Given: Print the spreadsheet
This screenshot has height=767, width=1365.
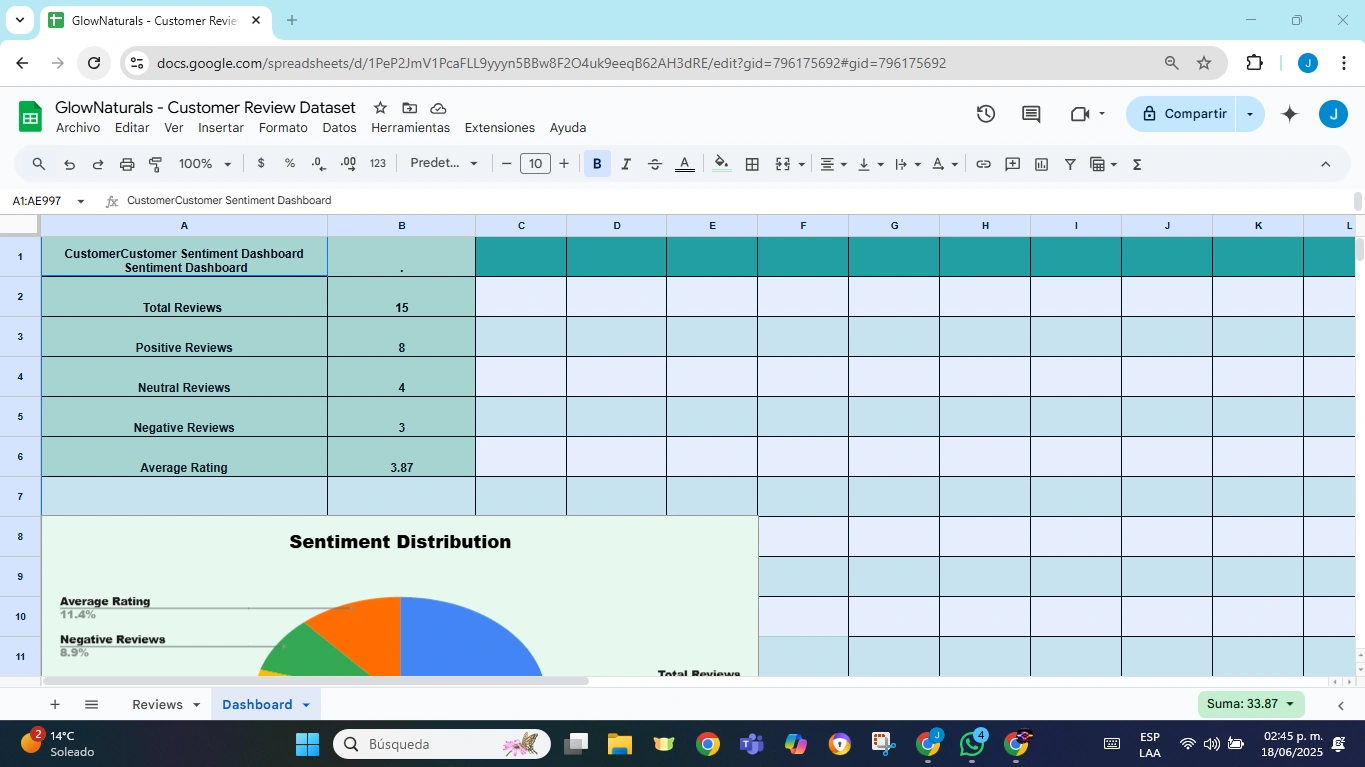Looking at the screenshot, I should (x=127, y=164).
